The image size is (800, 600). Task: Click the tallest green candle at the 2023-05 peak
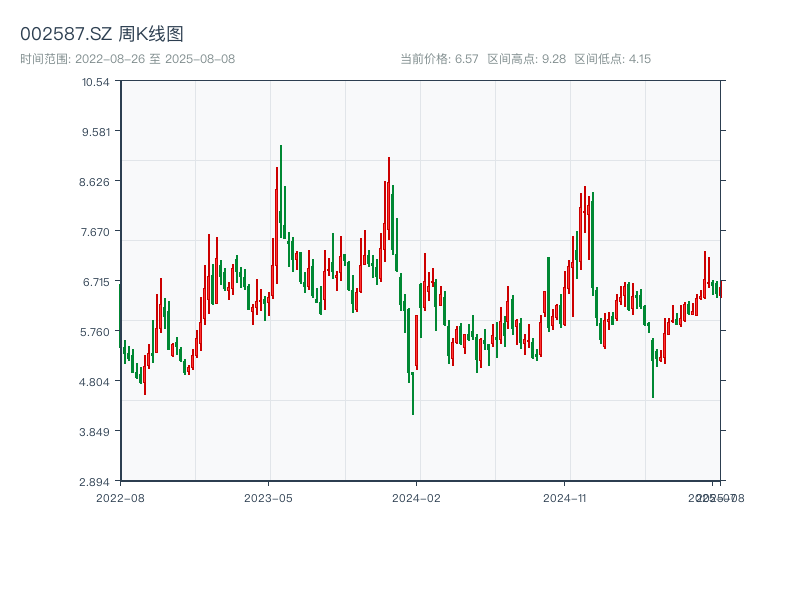(281, 191)
